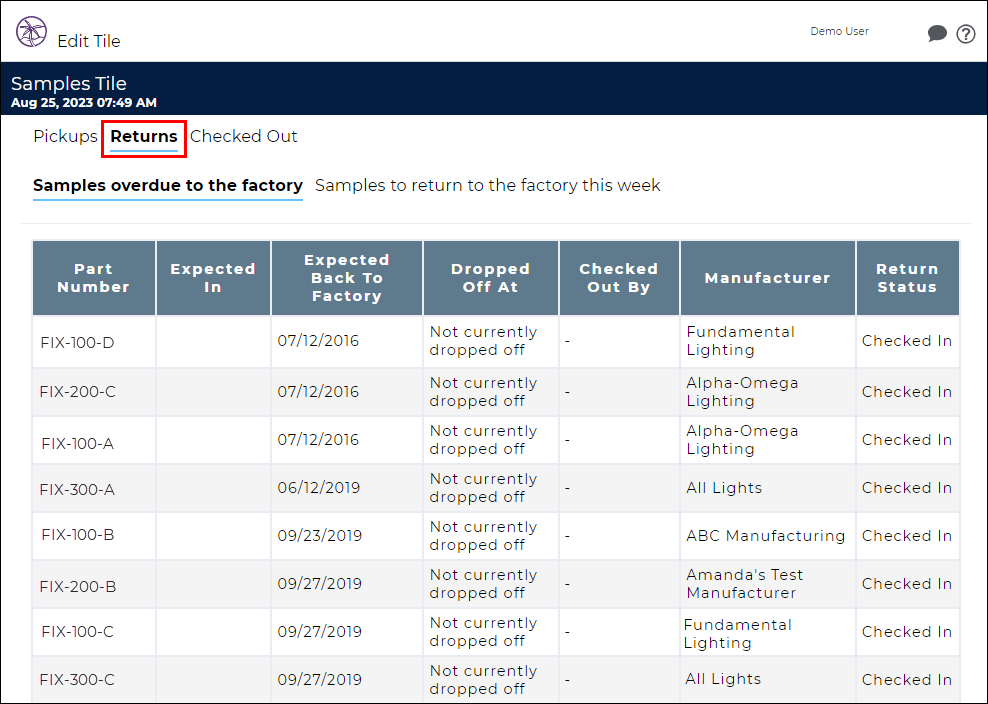Click the Return Status column header
The height and width of the screenshot is (704, 988).
tap(907, 278)
